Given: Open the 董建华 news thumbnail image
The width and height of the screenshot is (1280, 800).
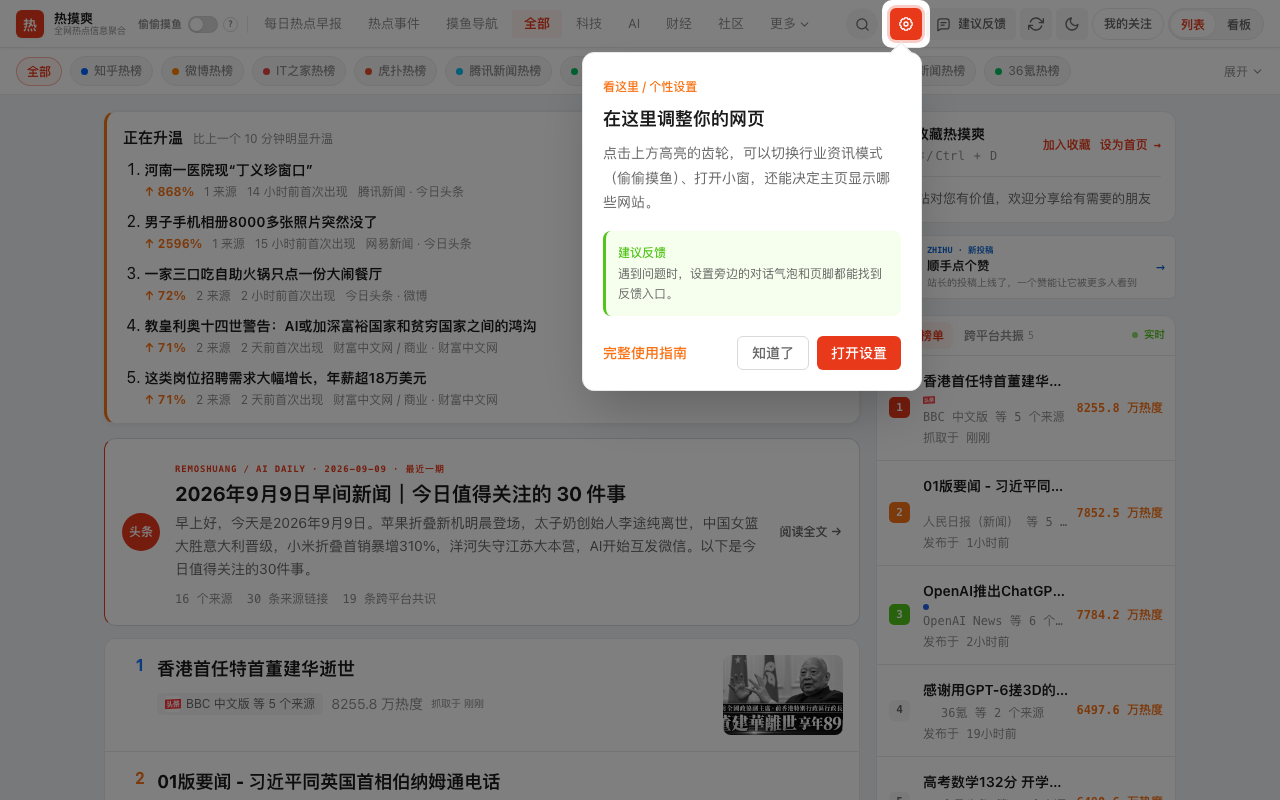Looking at the screenshot, I should (x=783, y=695).
